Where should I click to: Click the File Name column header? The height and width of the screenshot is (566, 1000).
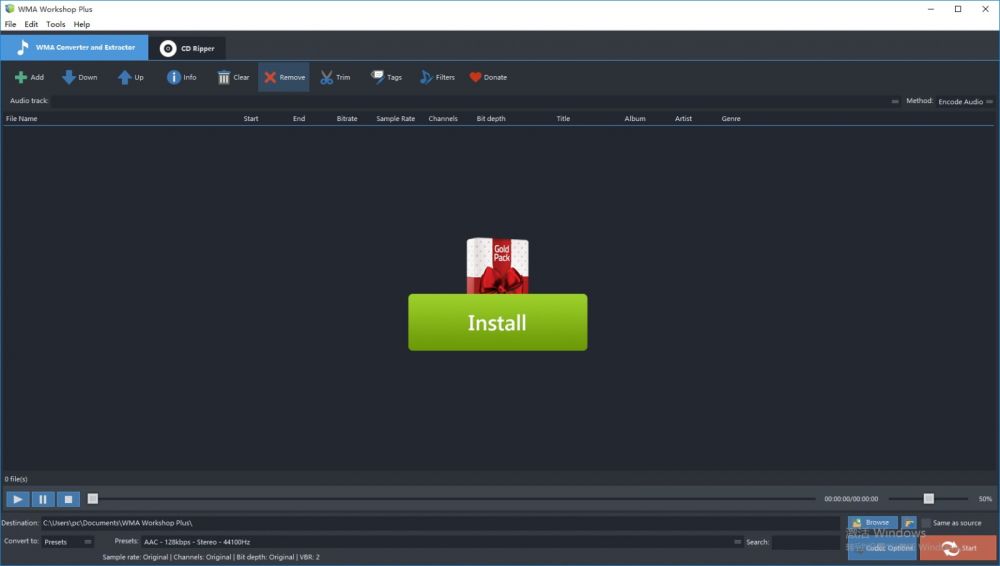click(x=22, y=119)
